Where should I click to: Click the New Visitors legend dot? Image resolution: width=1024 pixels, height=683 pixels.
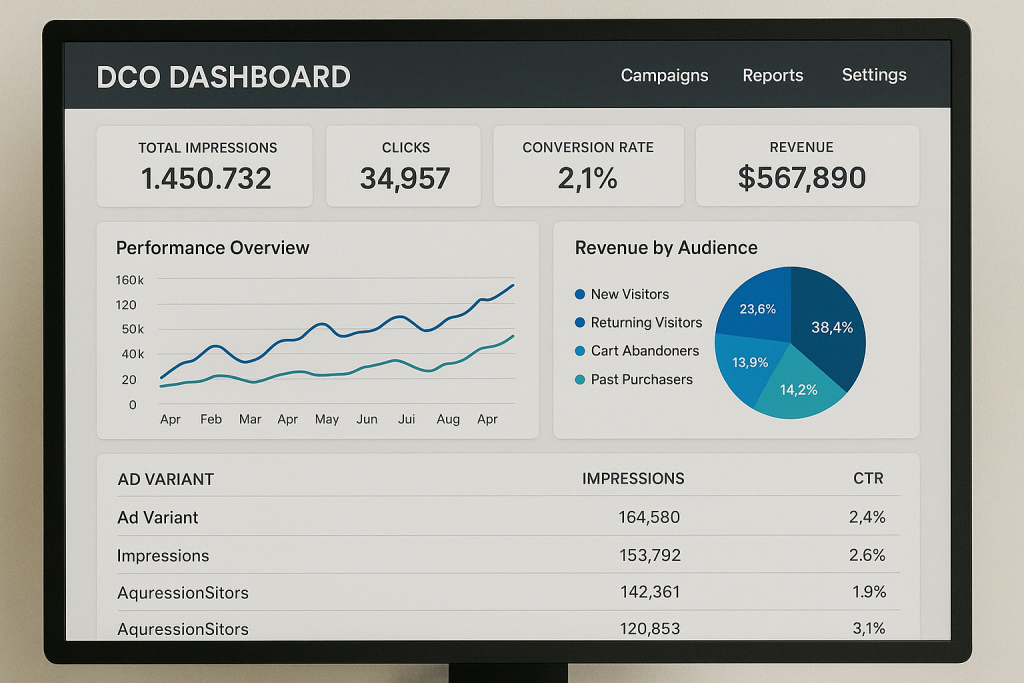click(x=580, y=295)
